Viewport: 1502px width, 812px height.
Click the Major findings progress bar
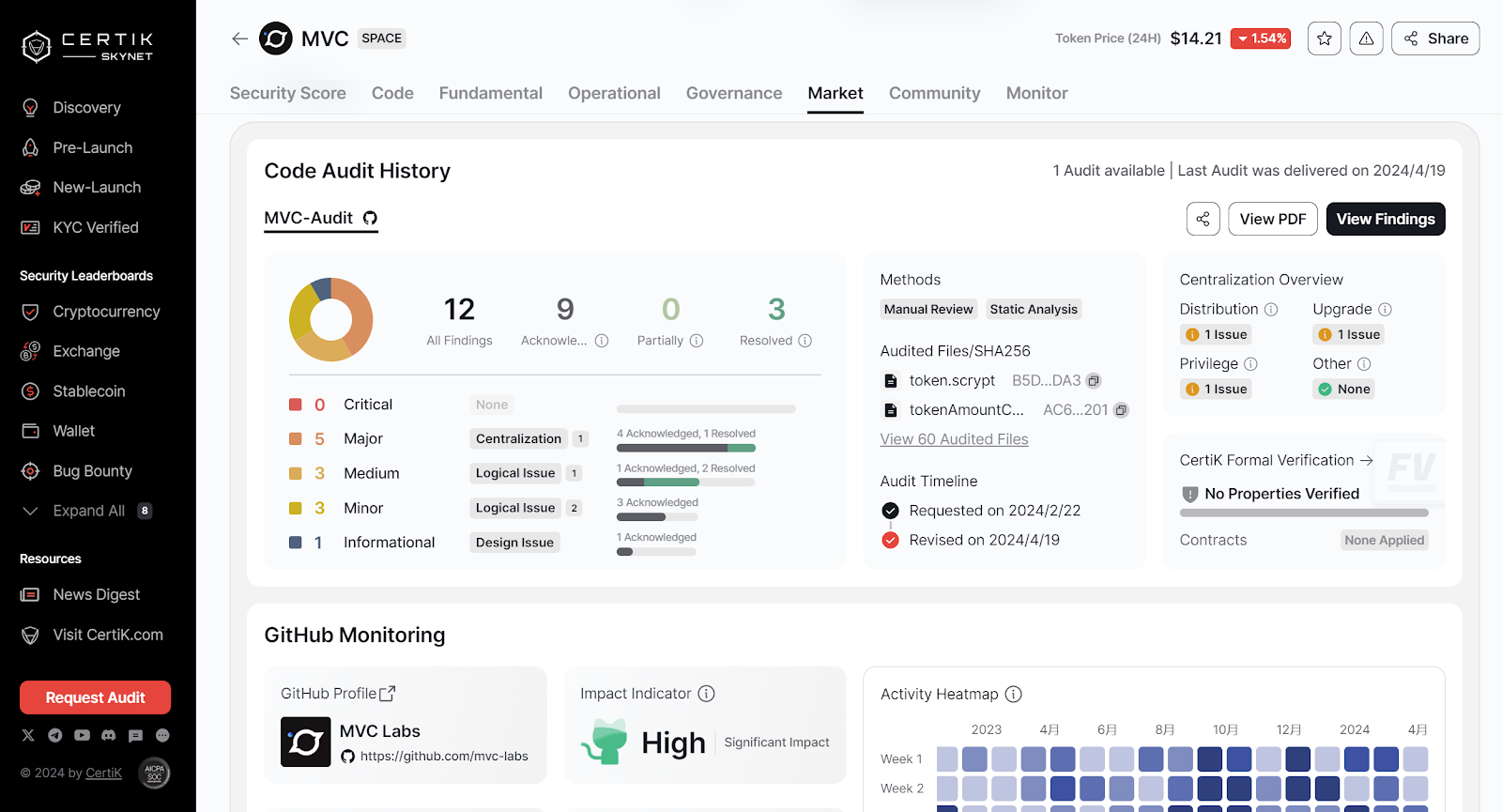(686, 448)
